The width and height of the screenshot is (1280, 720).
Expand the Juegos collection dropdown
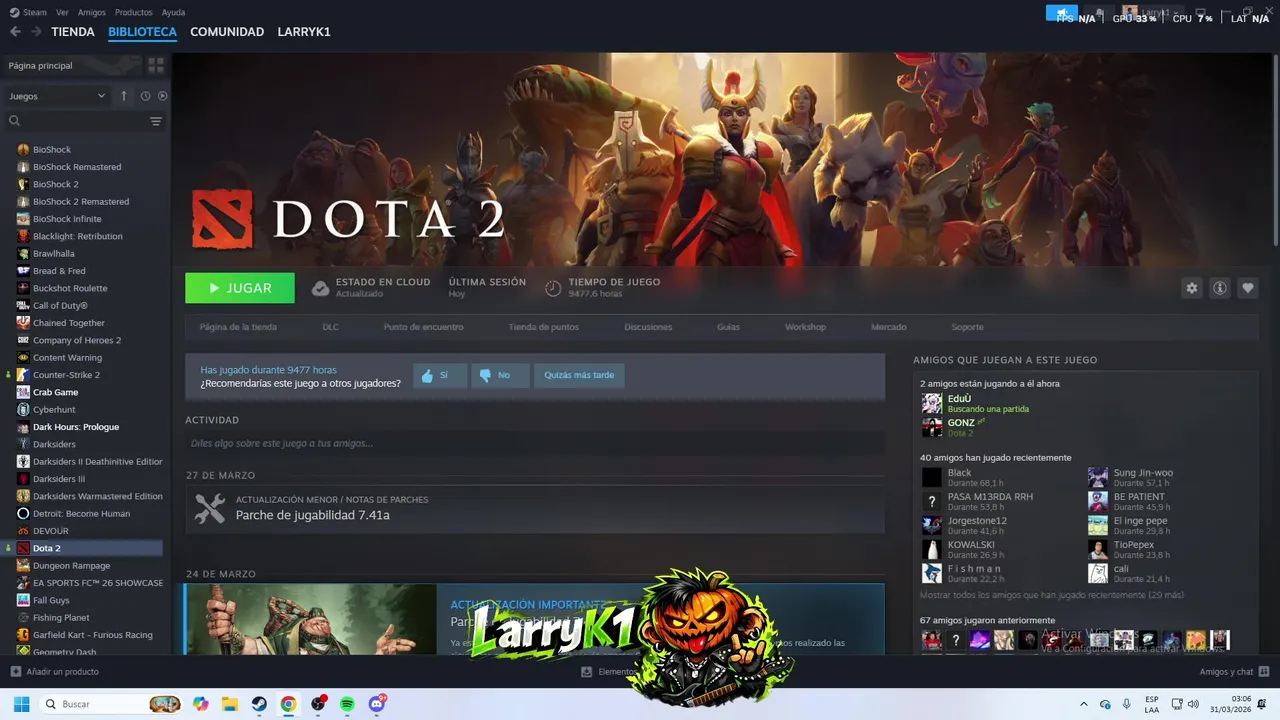(57, 96)
